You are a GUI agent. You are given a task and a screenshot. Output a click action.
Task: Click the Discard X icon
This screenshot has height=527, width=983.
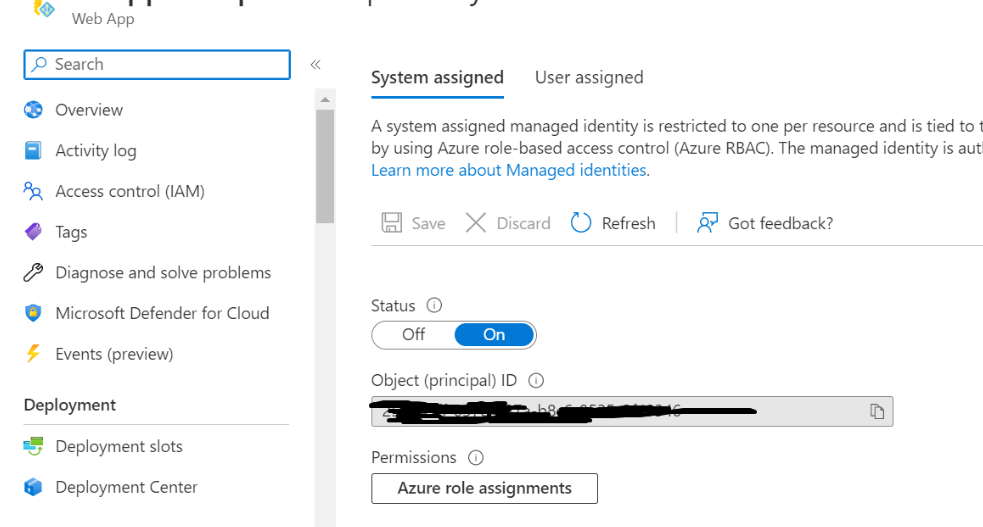[x=476, y=223]
